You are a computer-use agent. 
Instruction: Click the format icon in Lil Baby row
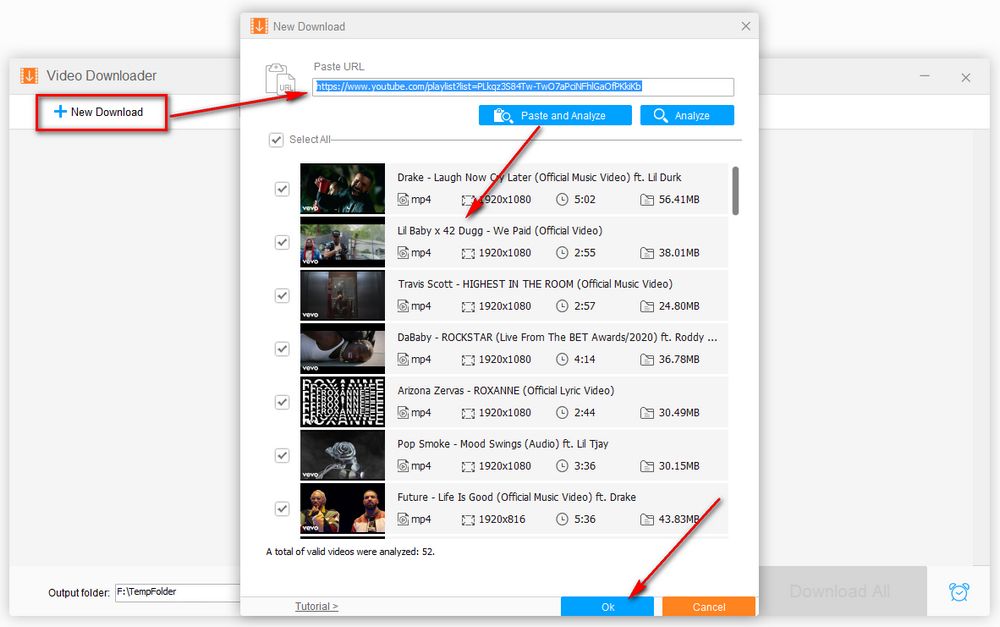403,253
